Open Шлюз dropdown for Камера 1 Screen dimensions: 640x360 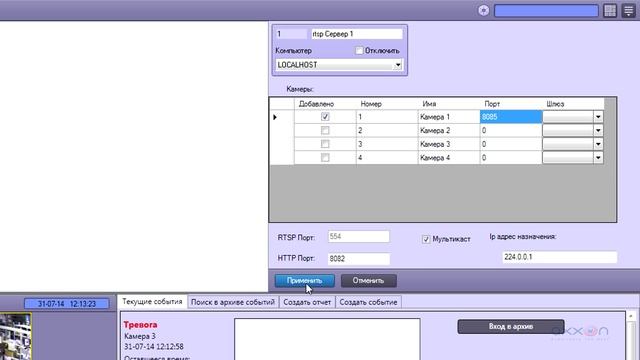point(598,117)
